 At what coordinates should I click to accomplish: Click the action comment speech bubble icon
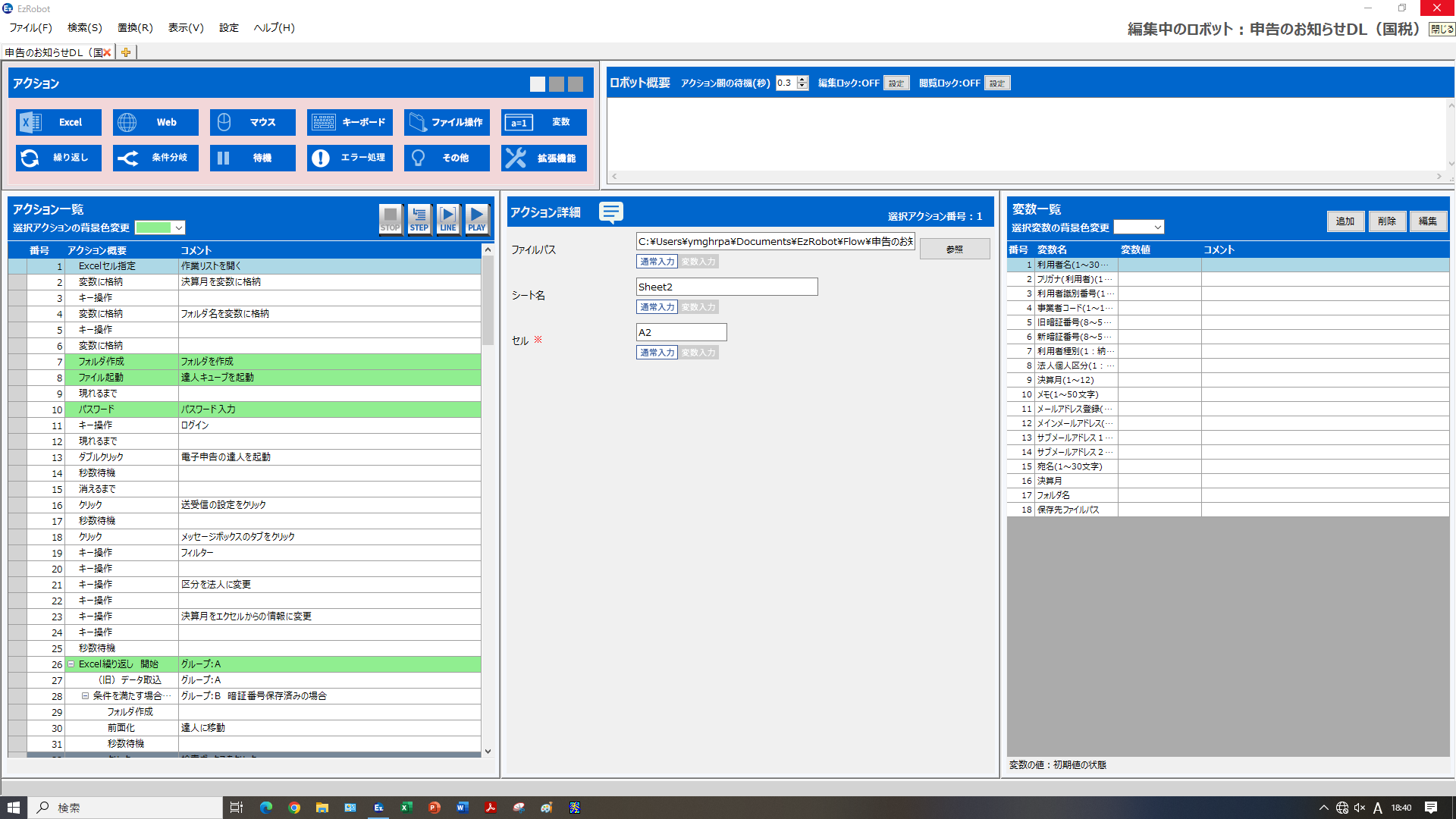pos(610,212)
